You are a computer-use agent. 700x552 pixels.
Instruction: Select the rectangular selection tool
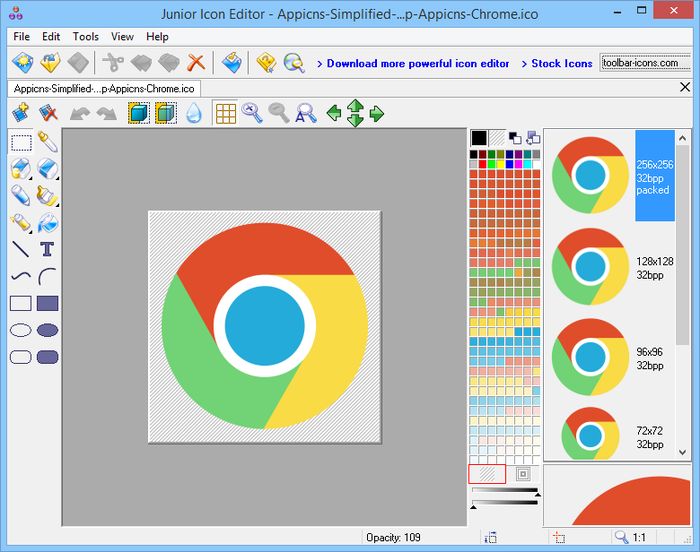point(20,142)
